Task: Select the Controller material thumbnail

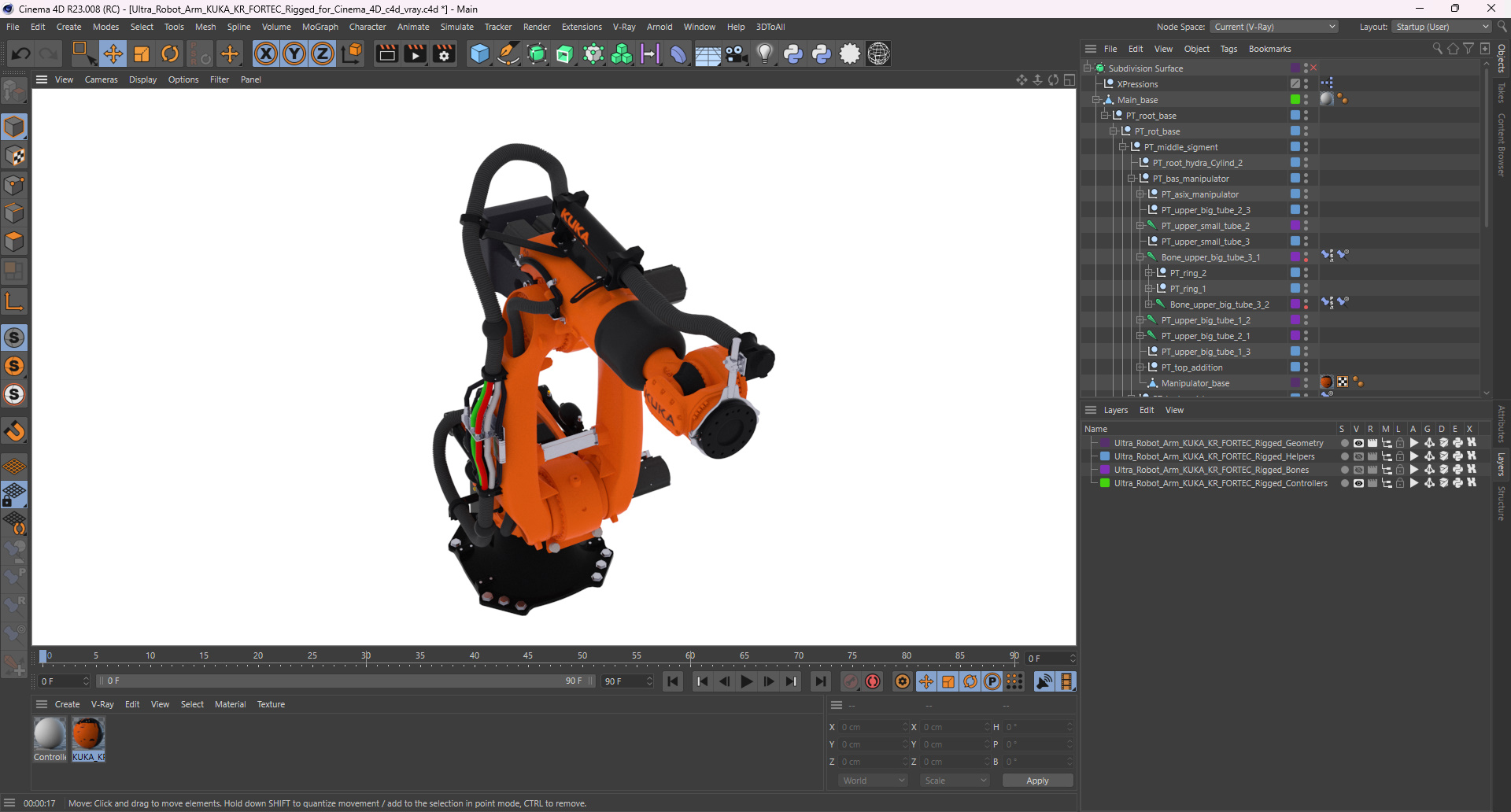Action: (50, 734)
